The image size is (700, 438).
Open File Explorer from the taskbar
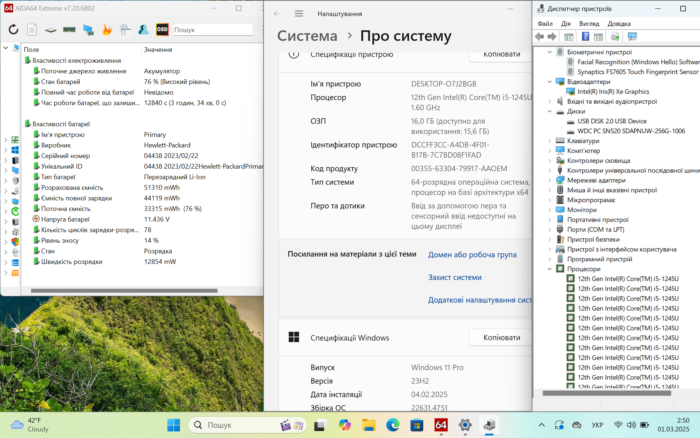368,425
